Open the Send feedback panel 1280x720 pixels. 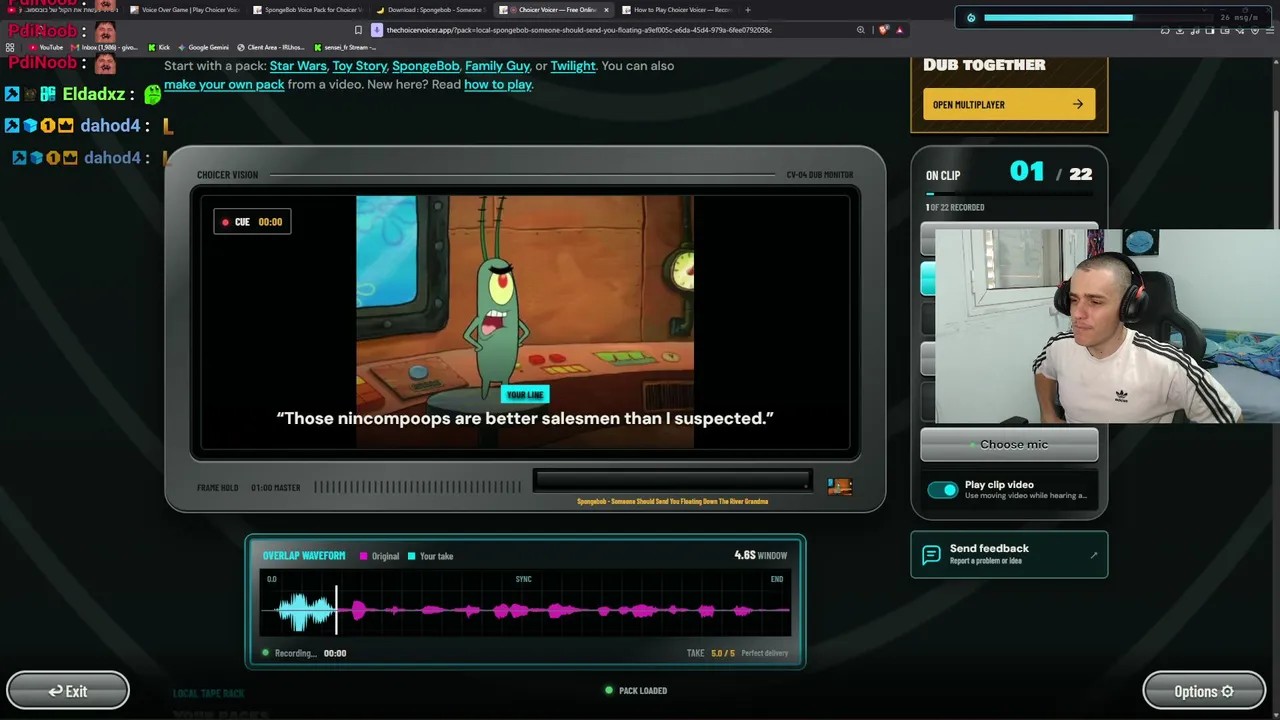pos(1009,554)
